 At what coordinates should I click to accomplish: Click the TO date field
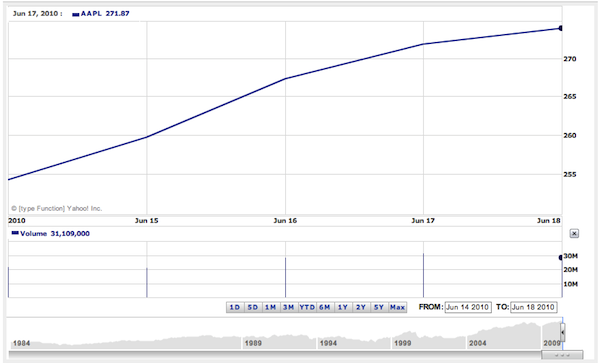(533, 307)
